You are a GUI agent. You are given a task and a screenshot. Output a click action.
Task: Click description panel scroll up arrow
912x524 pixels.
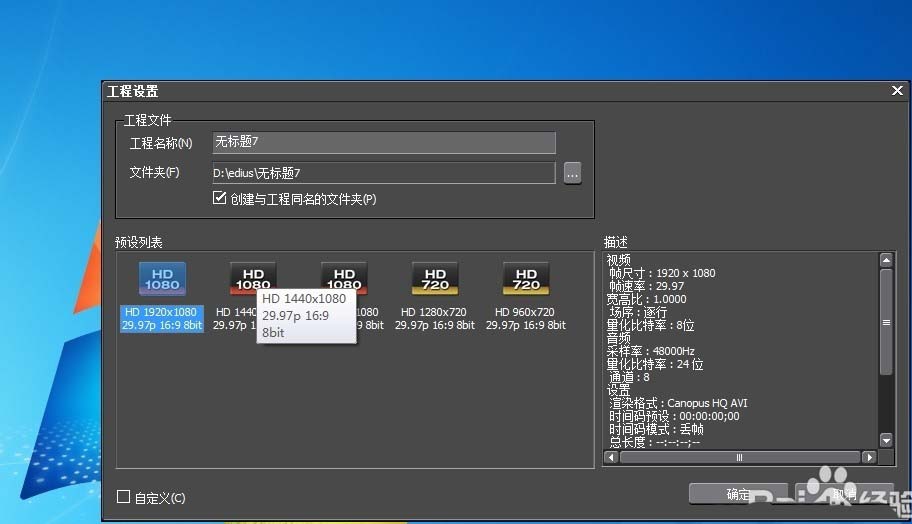(886, 260)
